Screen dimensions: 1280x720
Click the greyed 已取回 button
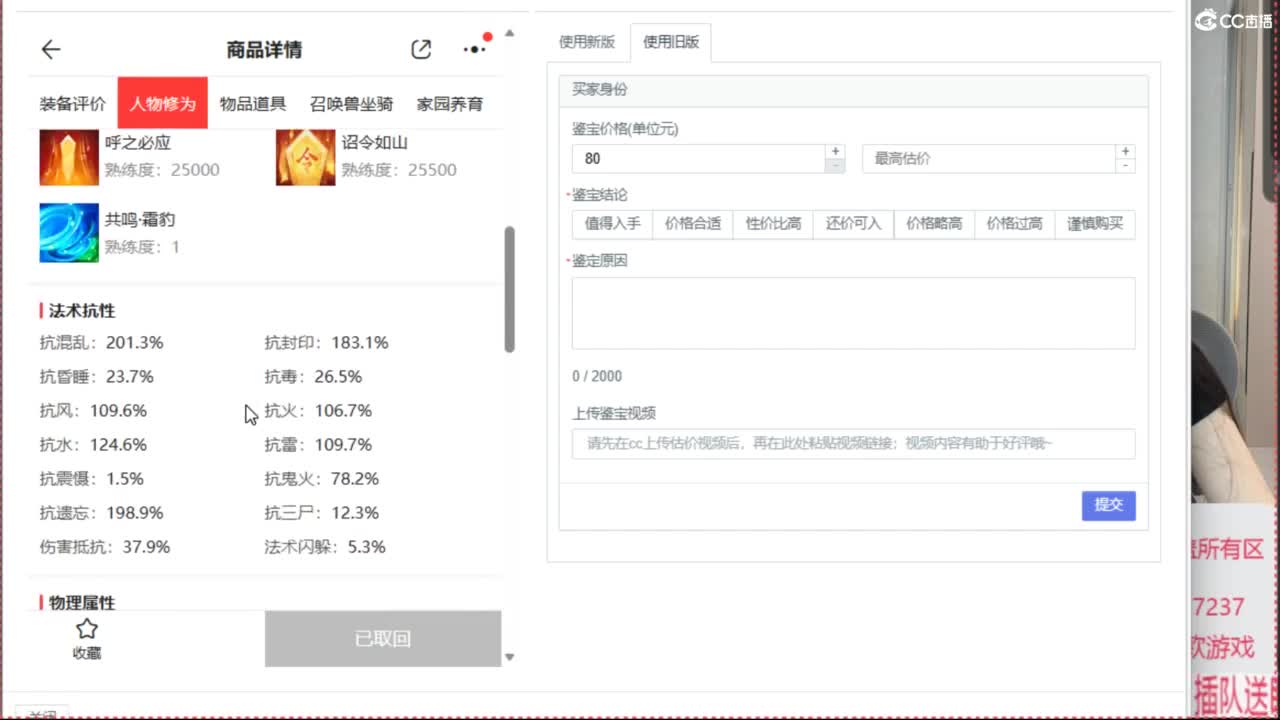(x=383, y=638)
